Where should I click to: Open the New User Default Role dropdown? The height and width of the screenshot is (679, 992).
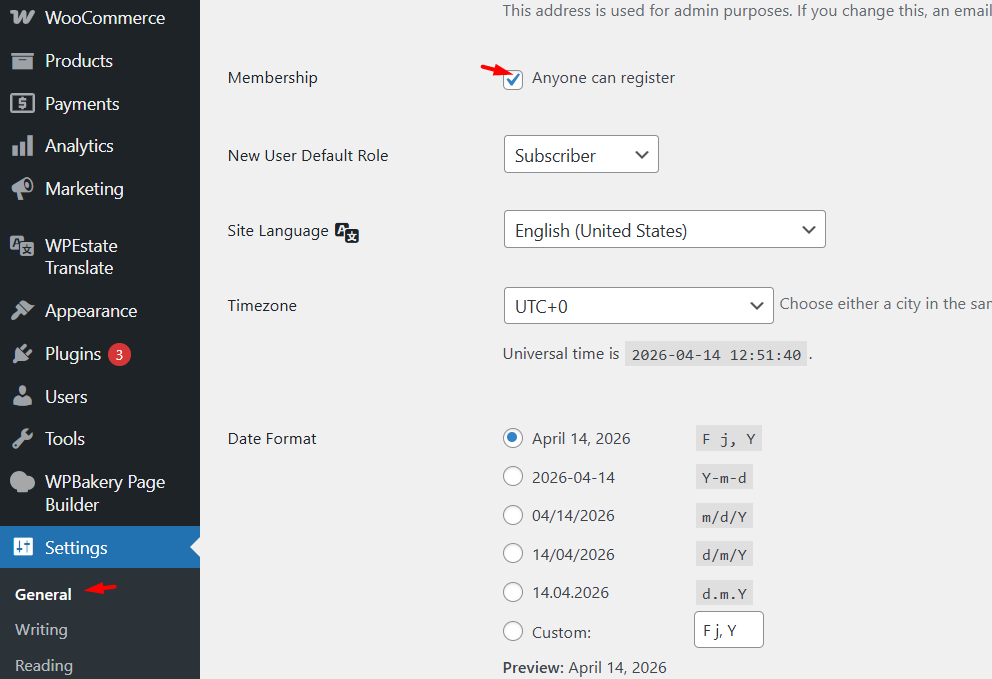(581, 155)
